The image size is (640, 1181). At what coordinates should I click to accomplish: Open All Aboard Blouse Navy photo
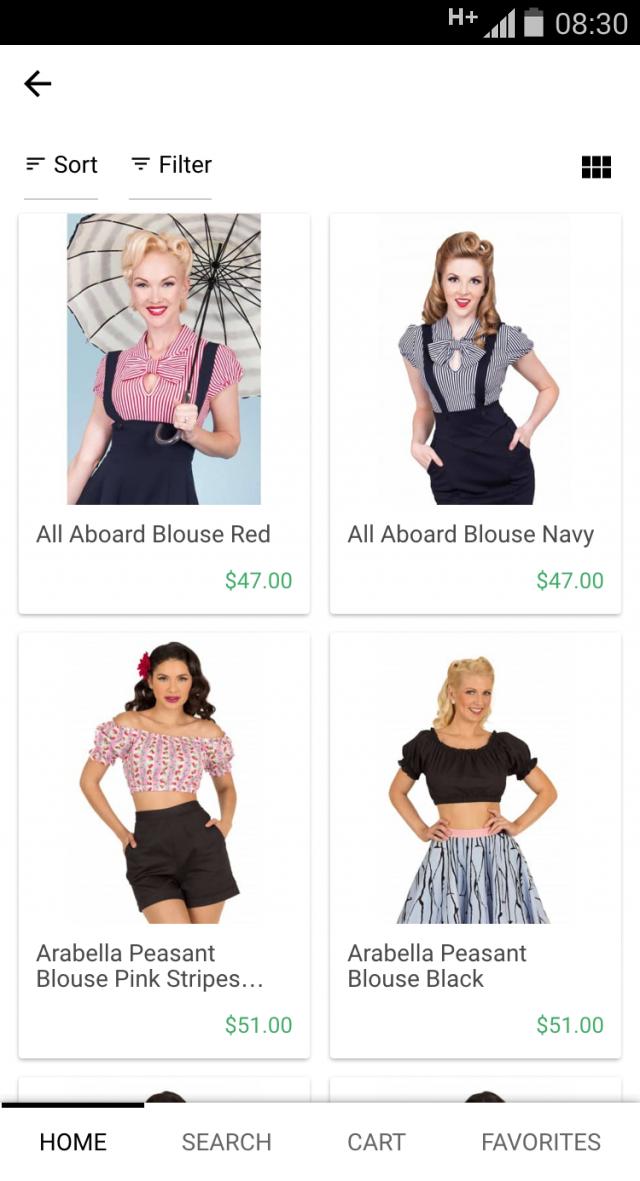point(475,359)
